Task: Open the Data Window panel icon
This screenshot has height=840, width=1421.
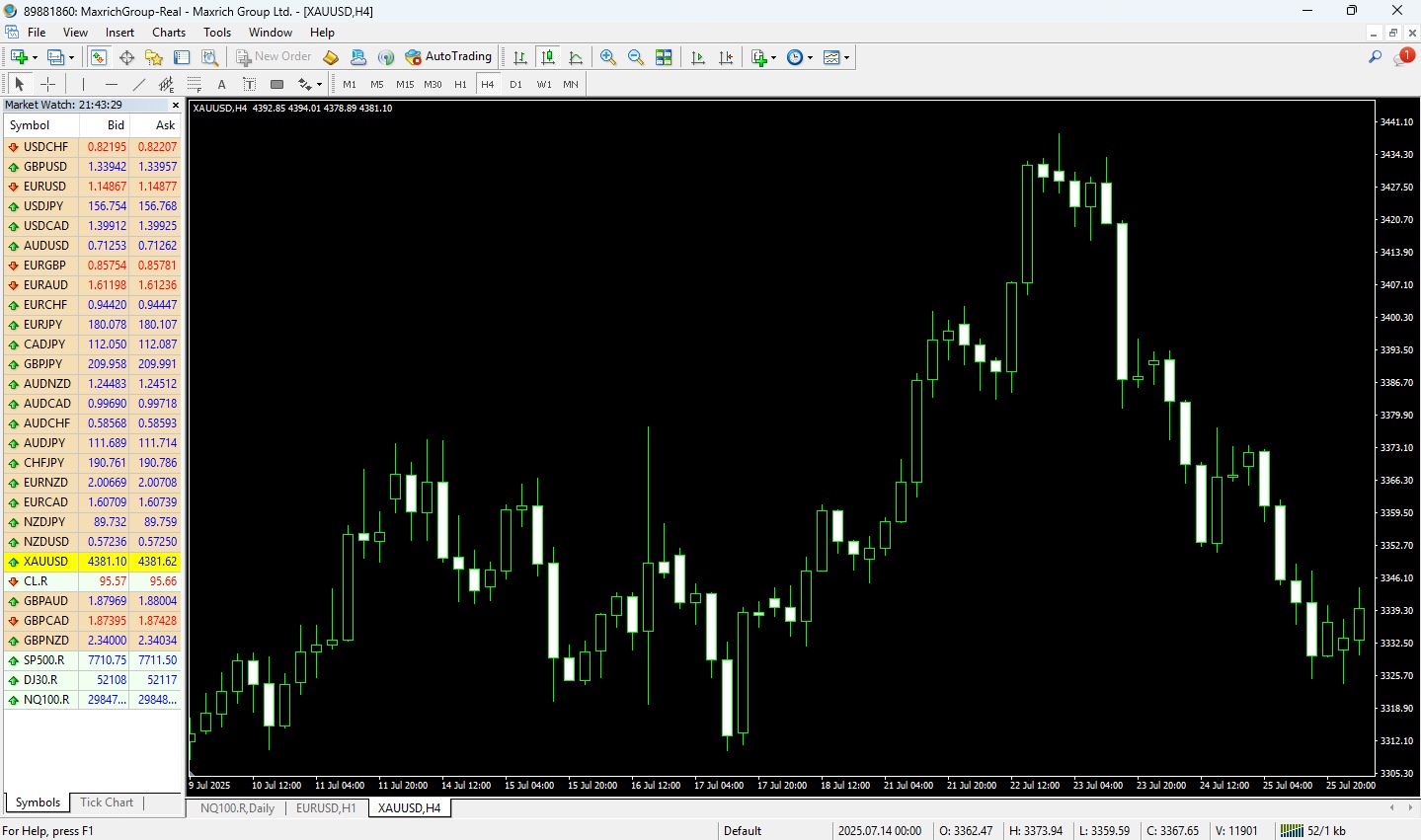Action: coord(126,57)
